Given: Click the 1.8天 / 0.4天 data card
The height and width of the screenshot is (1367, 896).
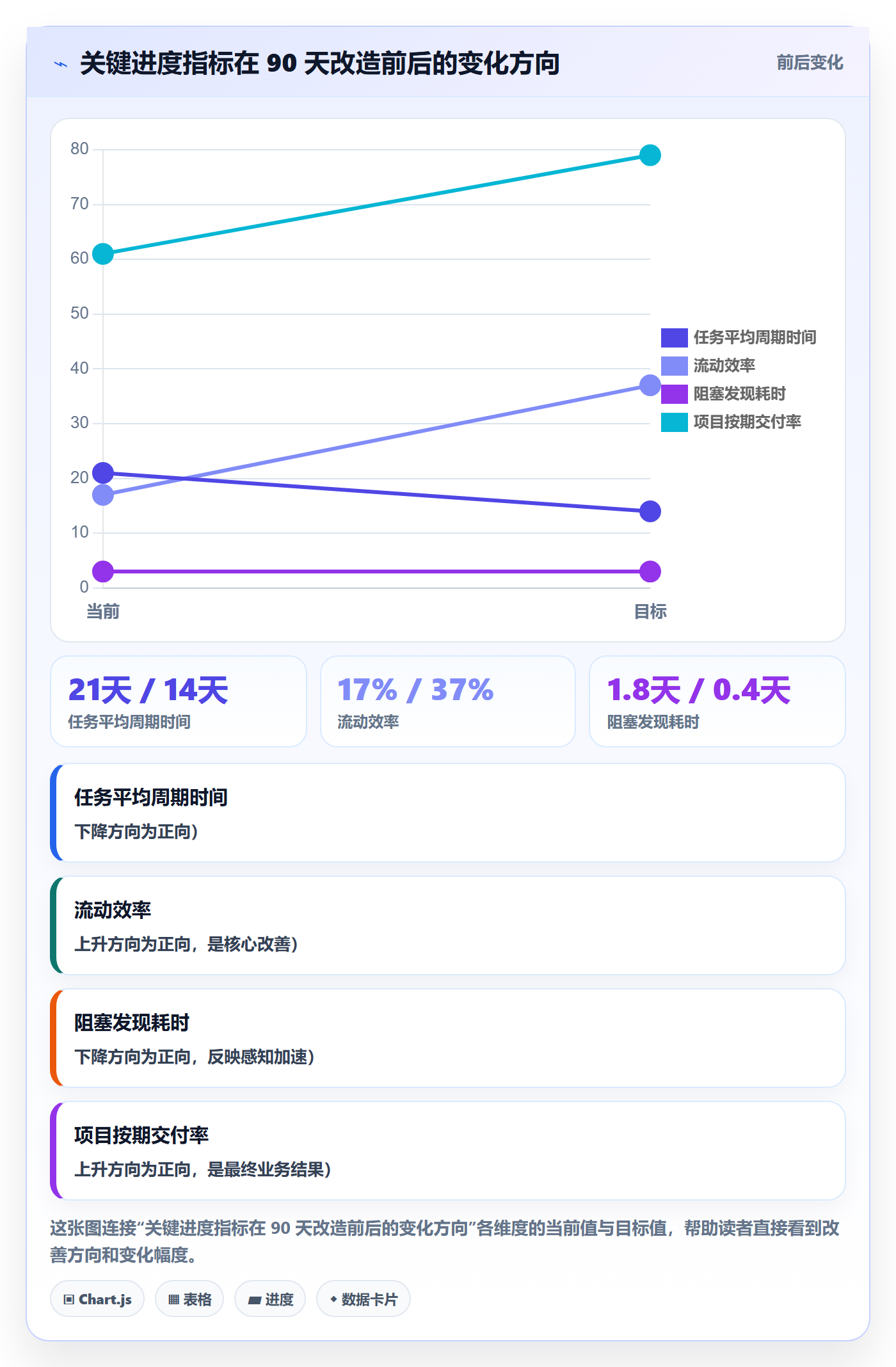Looking at the screenshot, I should click(x=717, y=701).
